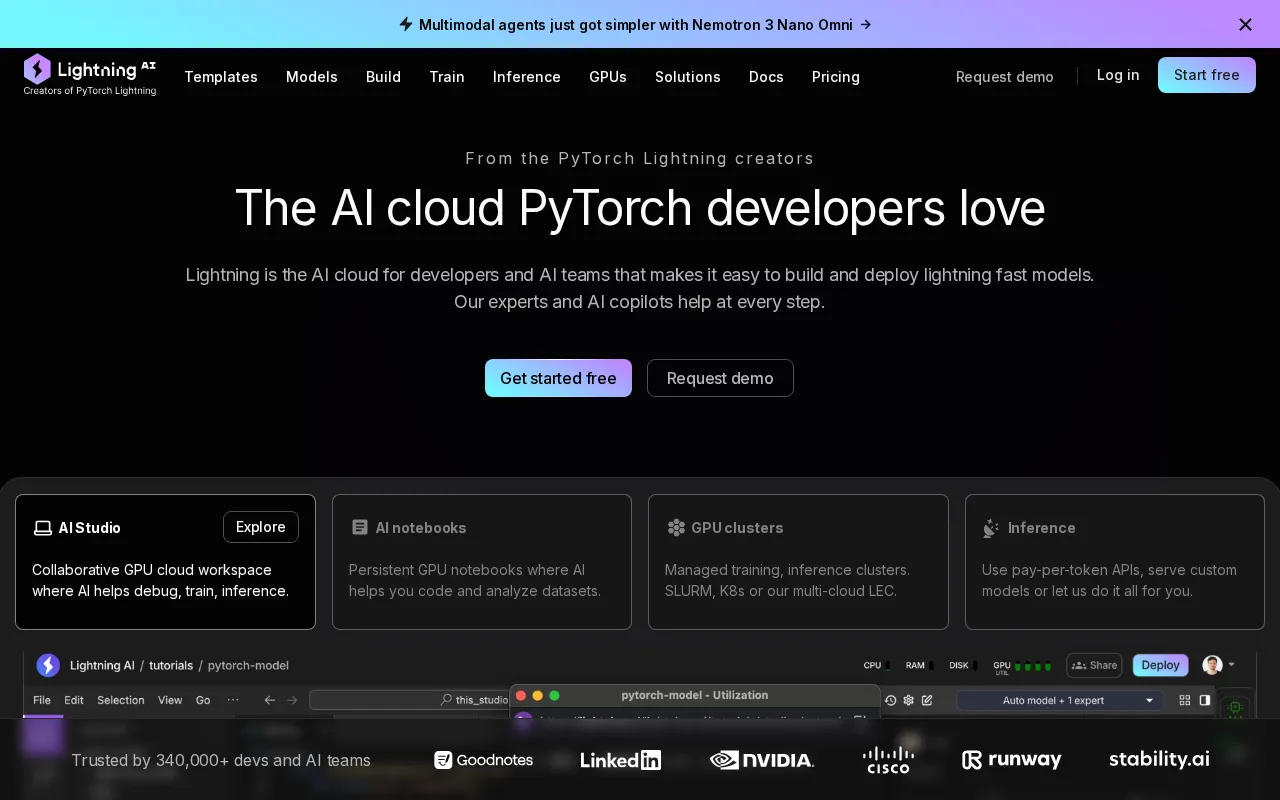The width and height of the screenshot is (1280, 800).
Task: Click the hero Request demo button
Action: coord(720,378)
